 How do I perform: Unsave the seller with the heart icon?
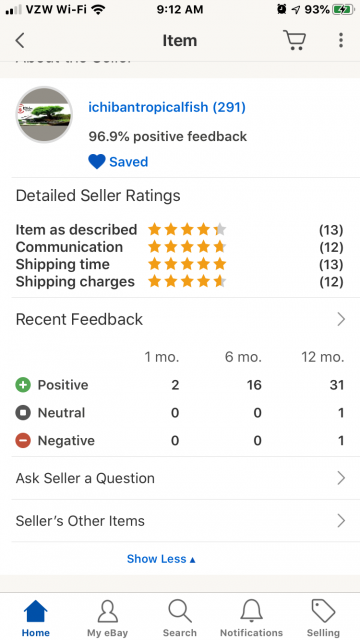point(97,162)
